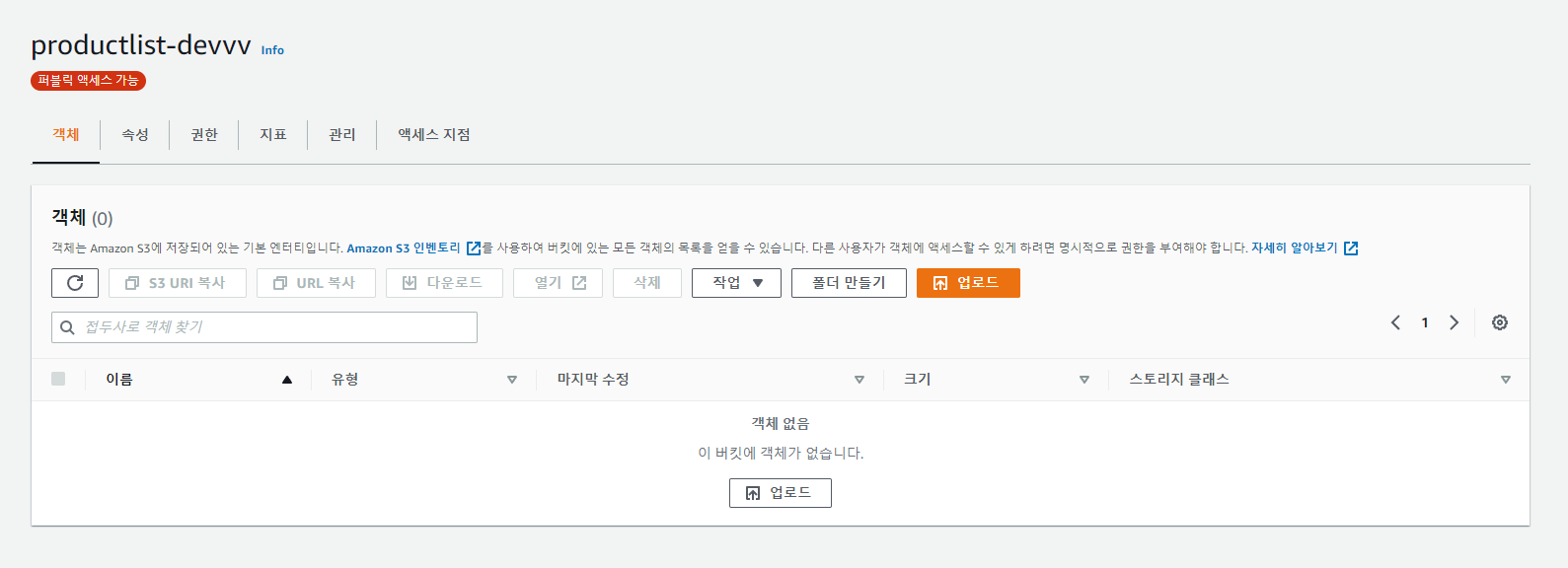Screen dimensions: 1568x568
Task: Open the 액세스 지점 tab
Action: coord(434,135)
